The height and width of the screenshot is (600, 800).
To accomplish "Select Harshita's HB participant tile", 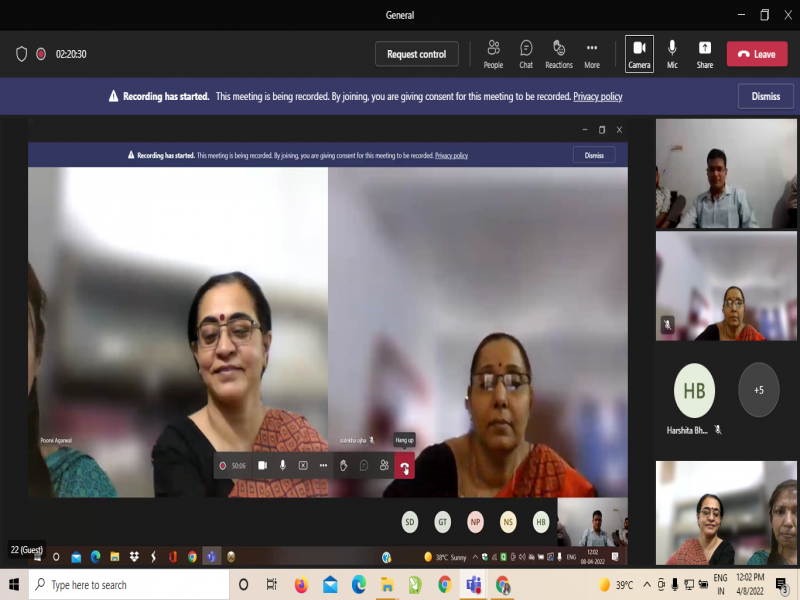I will 694,390.
